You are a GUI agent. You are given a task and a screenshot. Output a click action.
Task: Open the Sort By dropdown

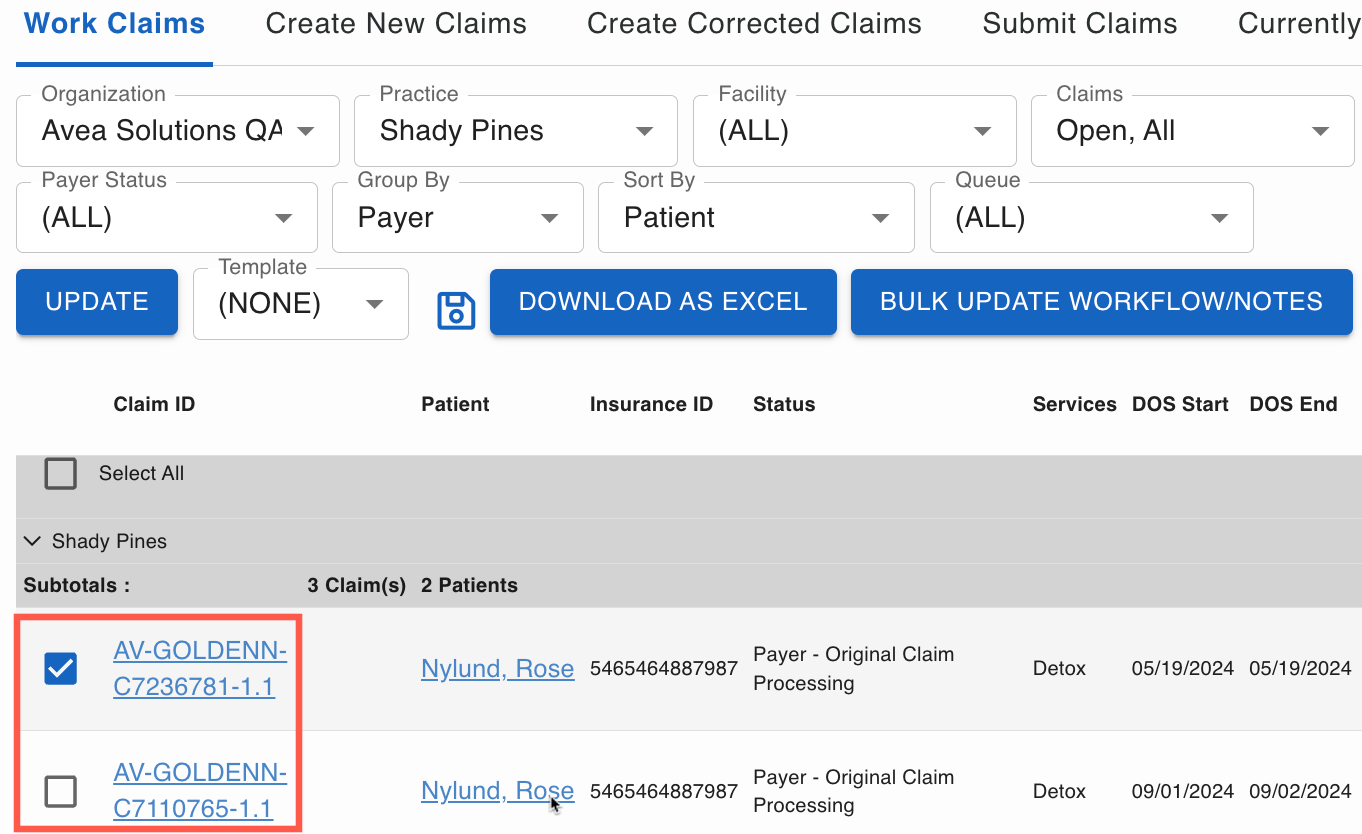click(x=756, y=218)
